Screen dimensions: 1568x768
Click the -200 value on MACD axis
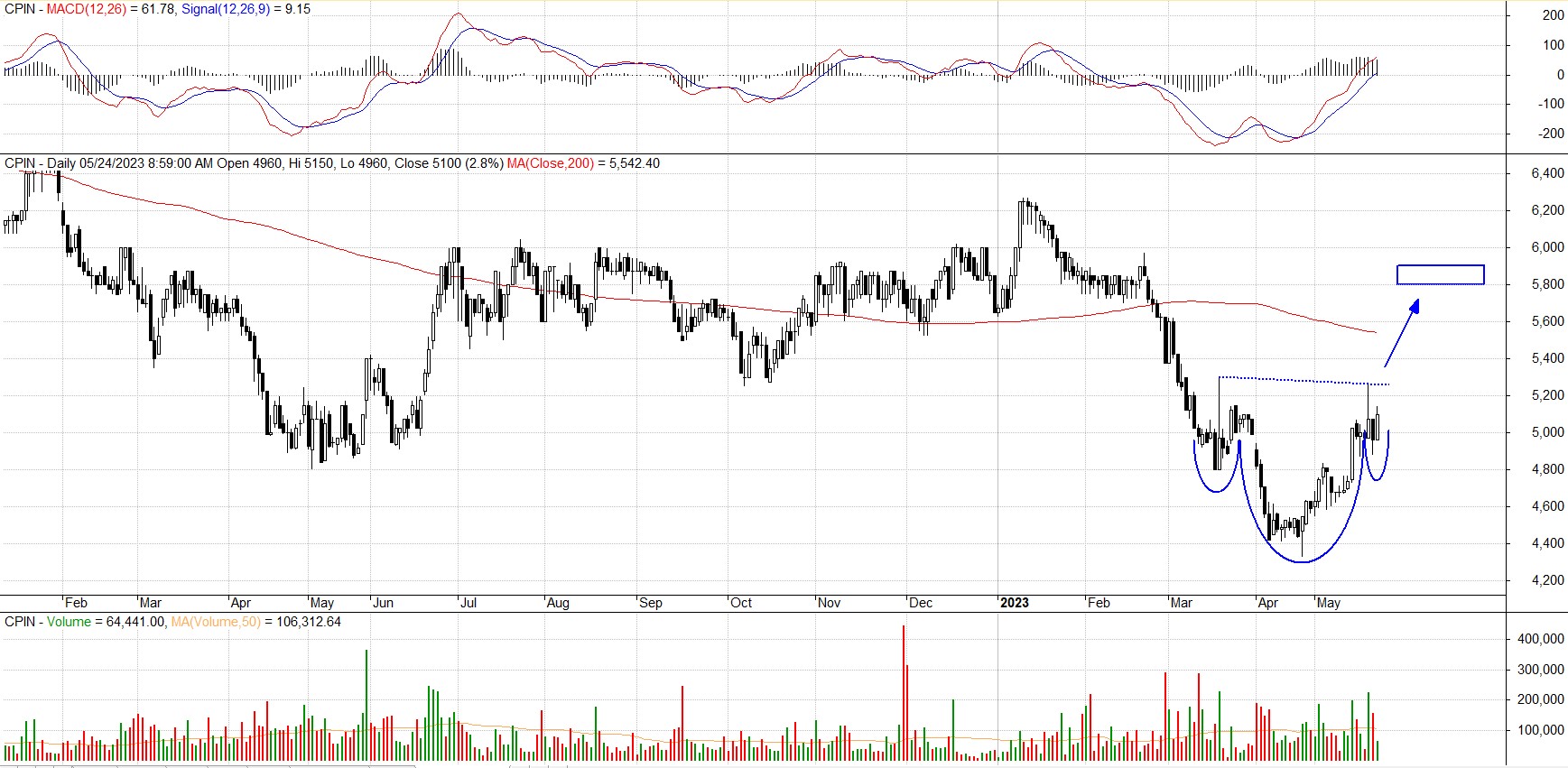1551,134
